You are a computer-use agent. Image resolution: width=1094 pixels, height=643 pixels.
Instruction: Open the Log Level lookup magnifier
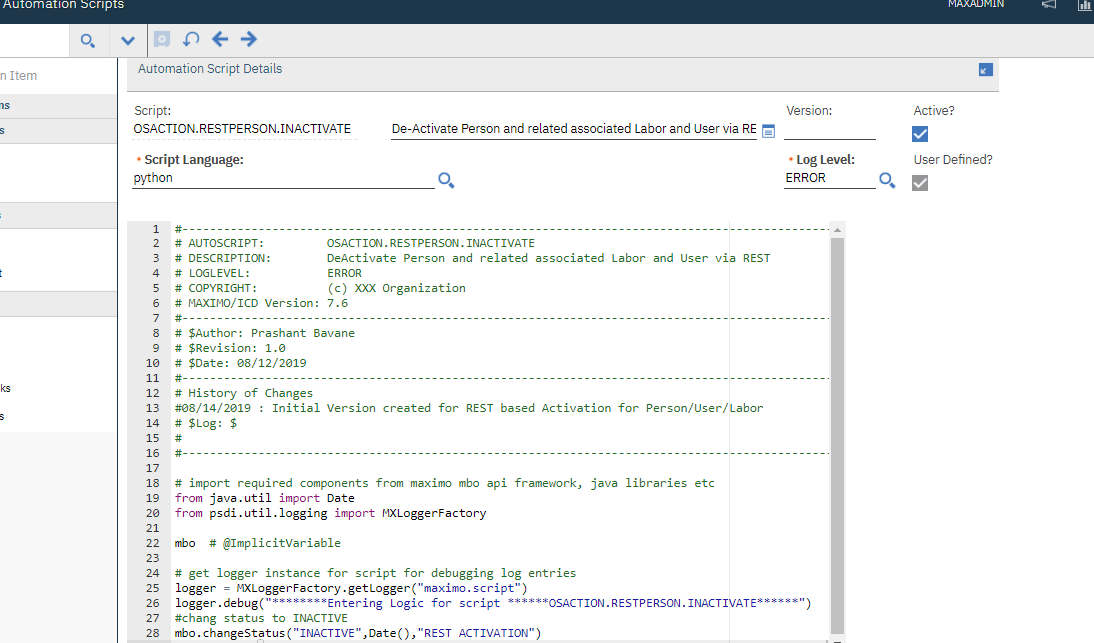click(x=886, y=180)
